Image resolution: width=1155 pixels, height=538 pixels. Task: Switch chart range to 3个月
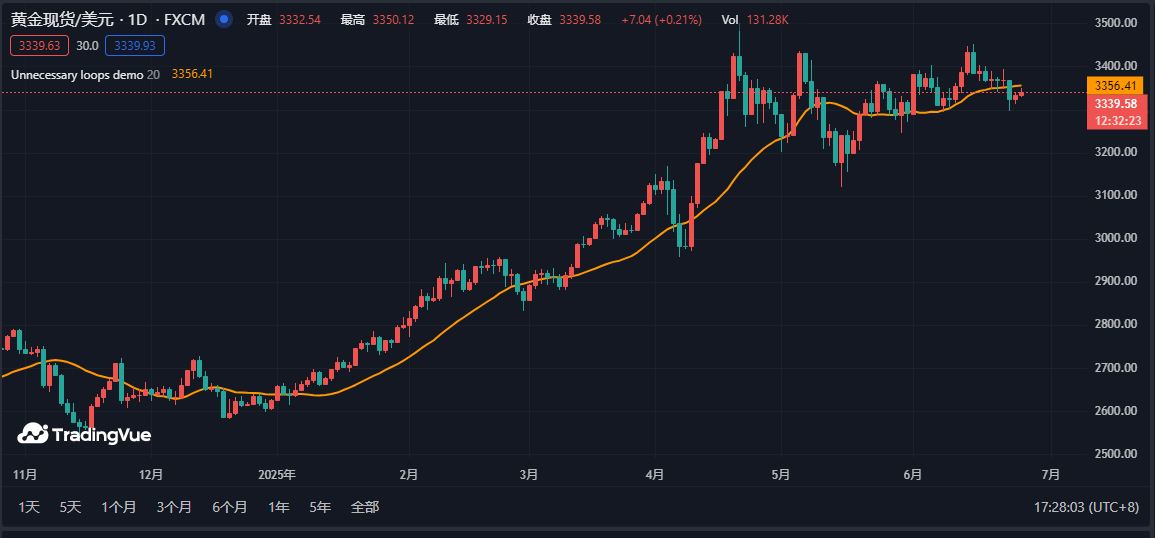[174, 507]
